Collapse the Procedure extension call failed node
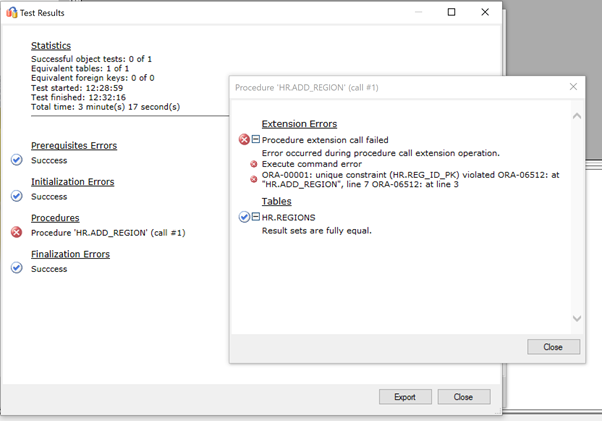This screenshot has height=421, width=602. coord(255,140)
